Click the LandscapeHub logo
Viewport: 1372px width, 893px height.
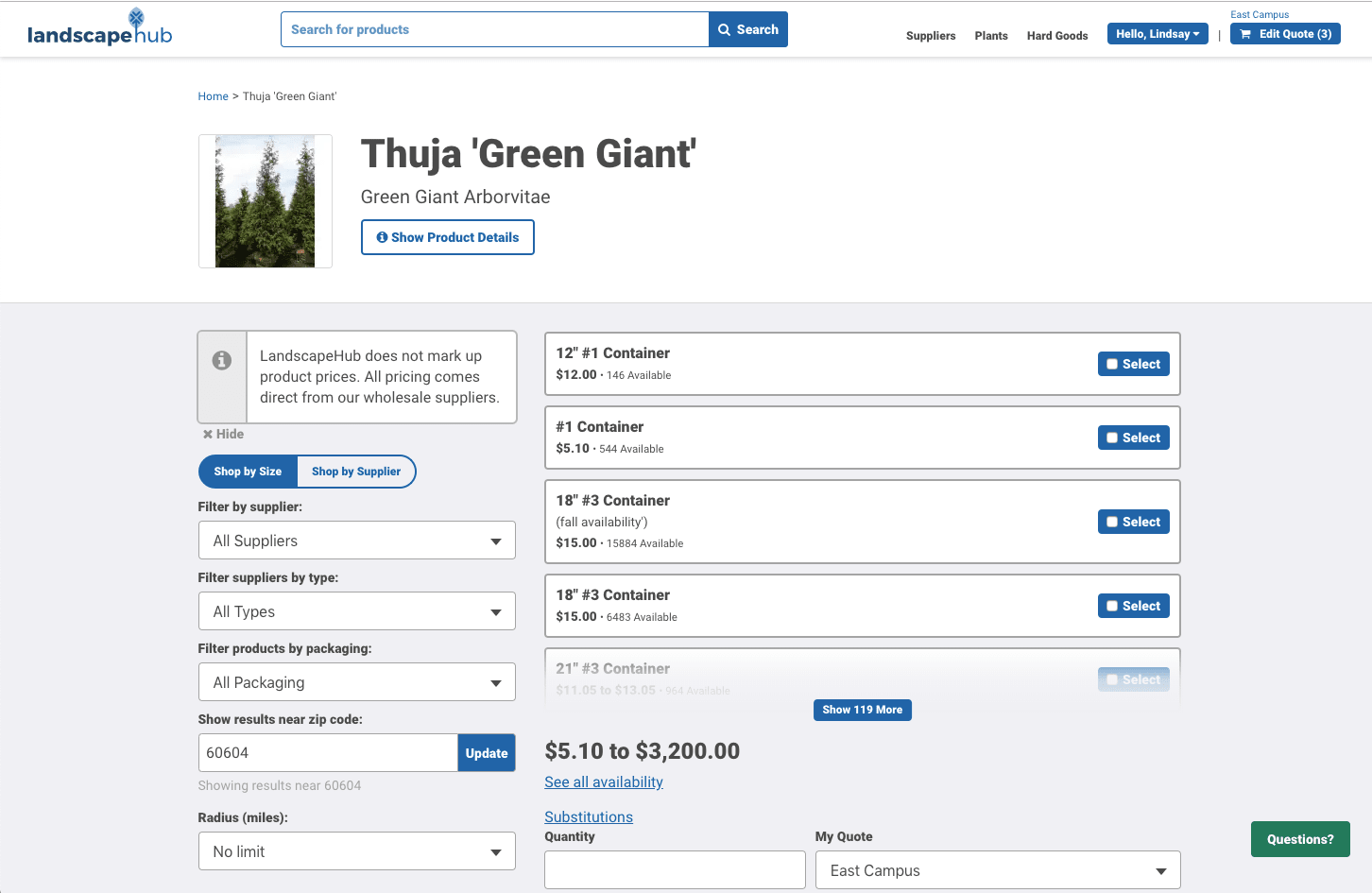[99, 28]
